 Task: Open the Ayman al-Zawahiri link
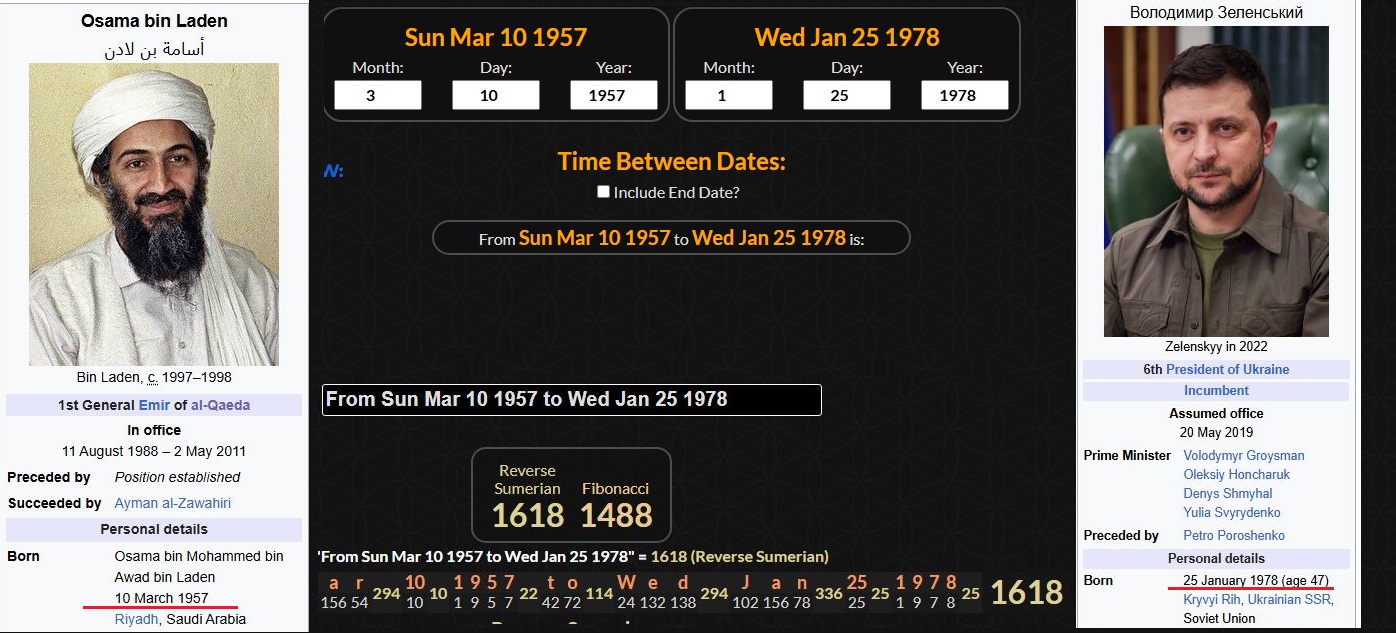[x=172, y=503]
